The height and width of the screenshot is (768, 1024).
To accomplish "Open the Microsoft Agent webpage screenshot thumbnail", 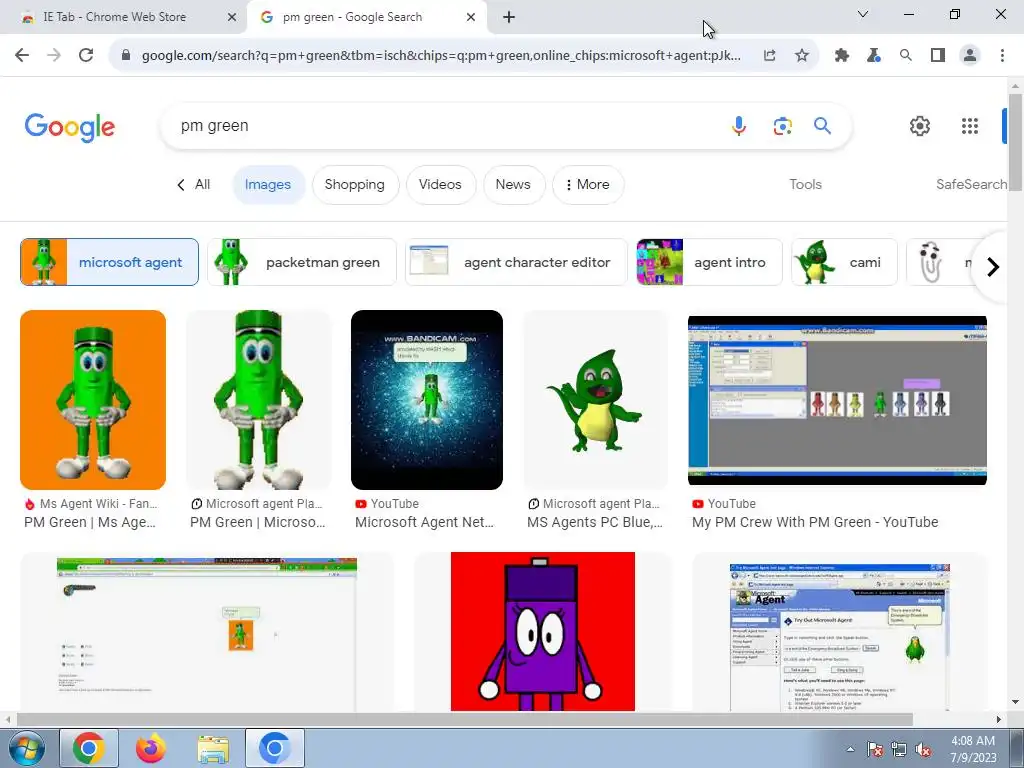I will click(x=840, y=637).
